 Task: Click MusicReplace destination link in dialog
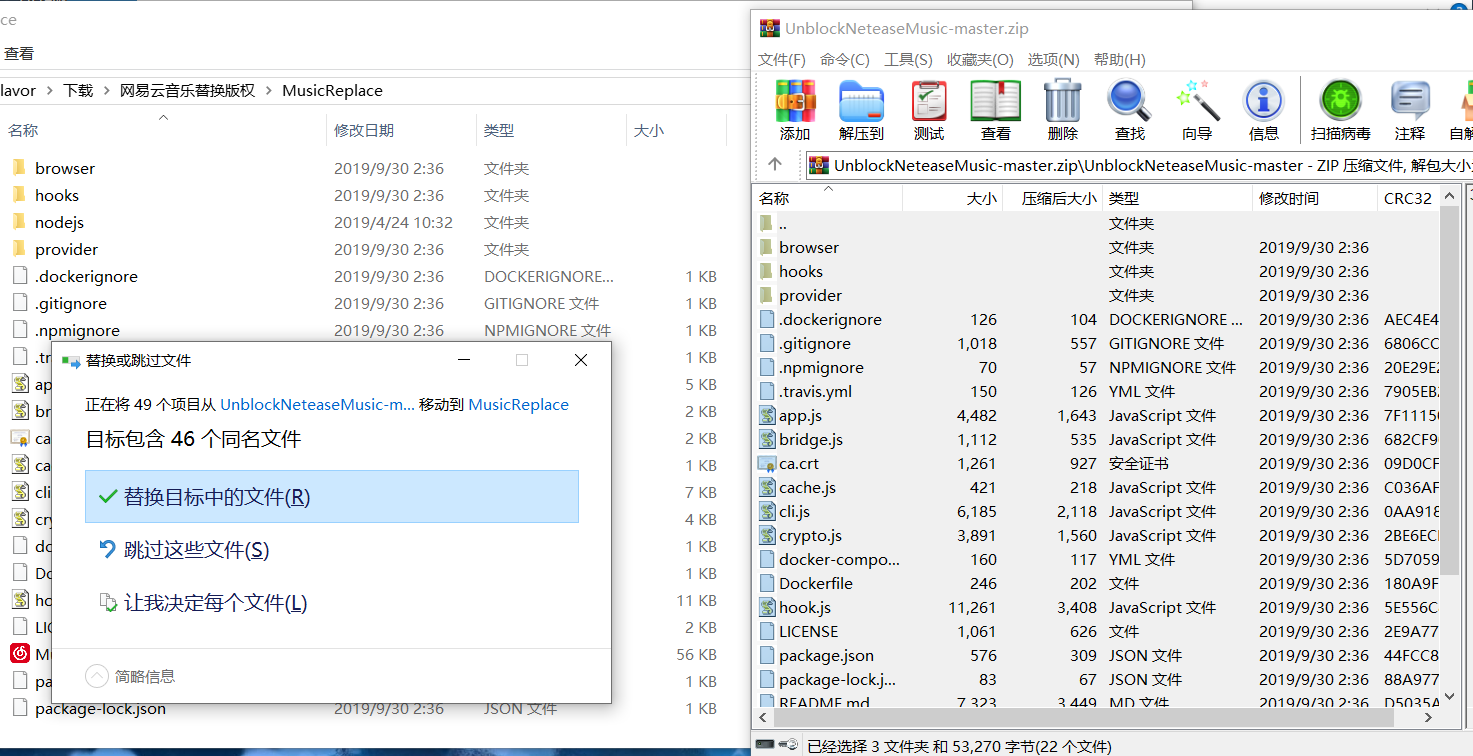tap(518, 405)
